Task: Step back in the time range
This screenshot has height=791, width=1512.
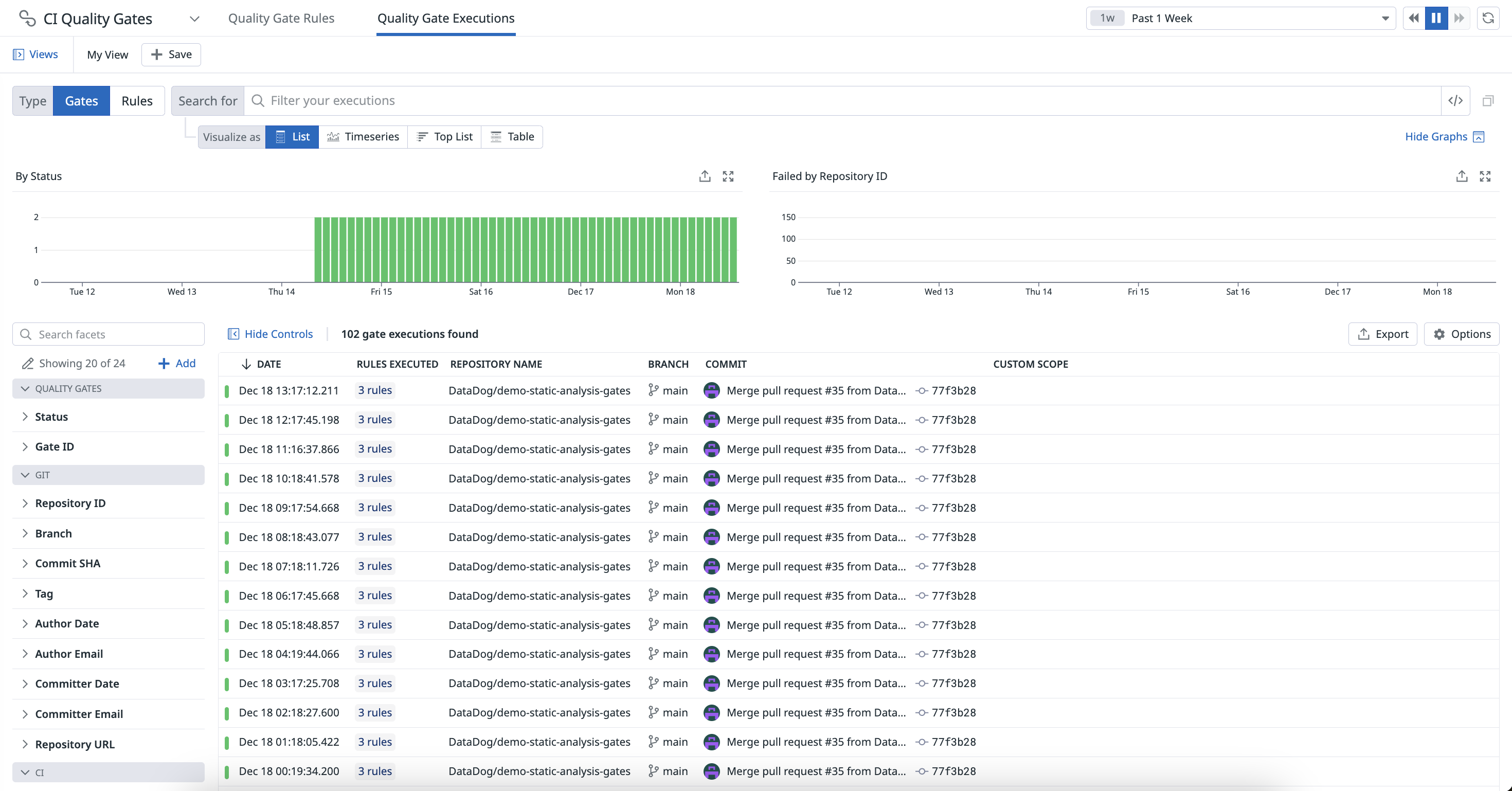Action: pos(1413,18)
